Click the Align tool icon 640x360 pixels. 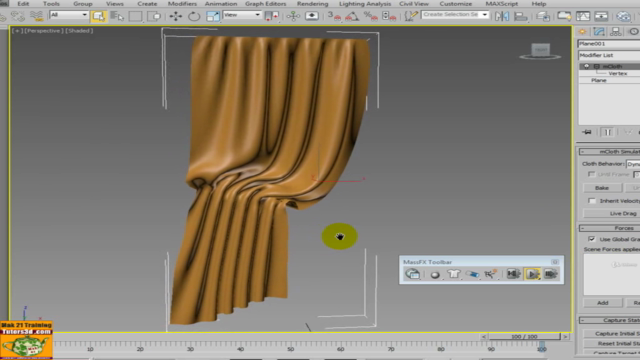point(520,16)
